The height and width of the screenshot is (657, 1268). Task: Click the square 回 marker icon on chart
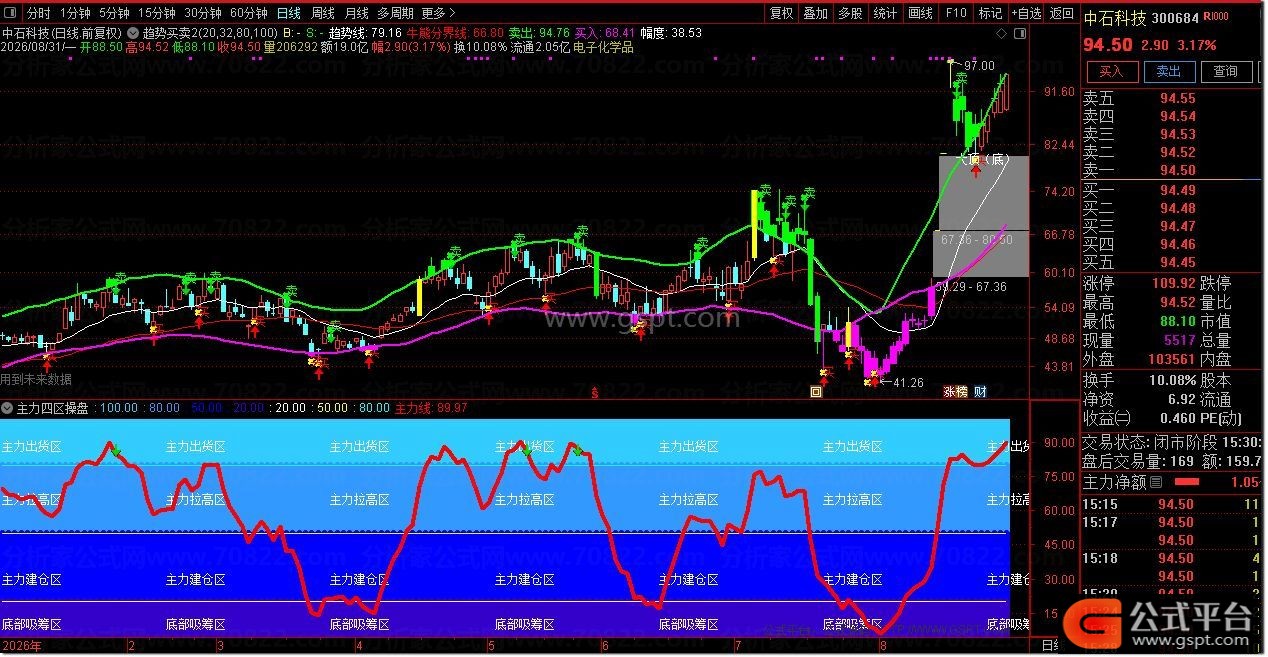pos(816,392)
